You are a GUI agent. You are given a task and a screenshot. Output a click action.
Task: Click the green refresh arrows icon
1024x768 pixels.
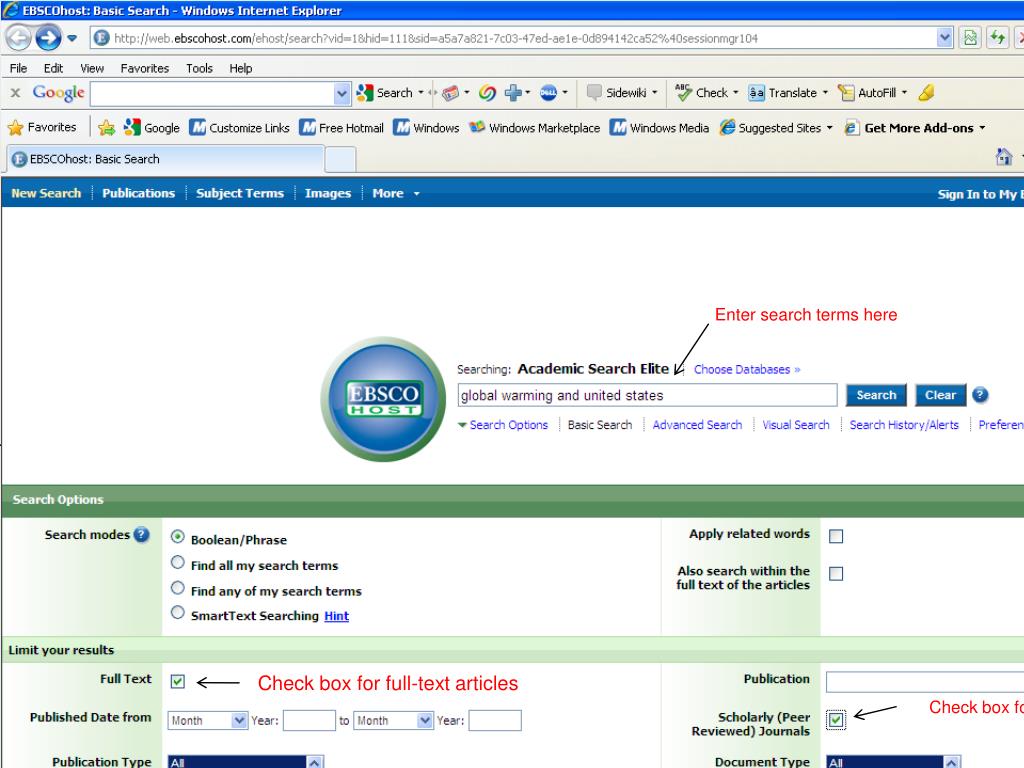998,38
